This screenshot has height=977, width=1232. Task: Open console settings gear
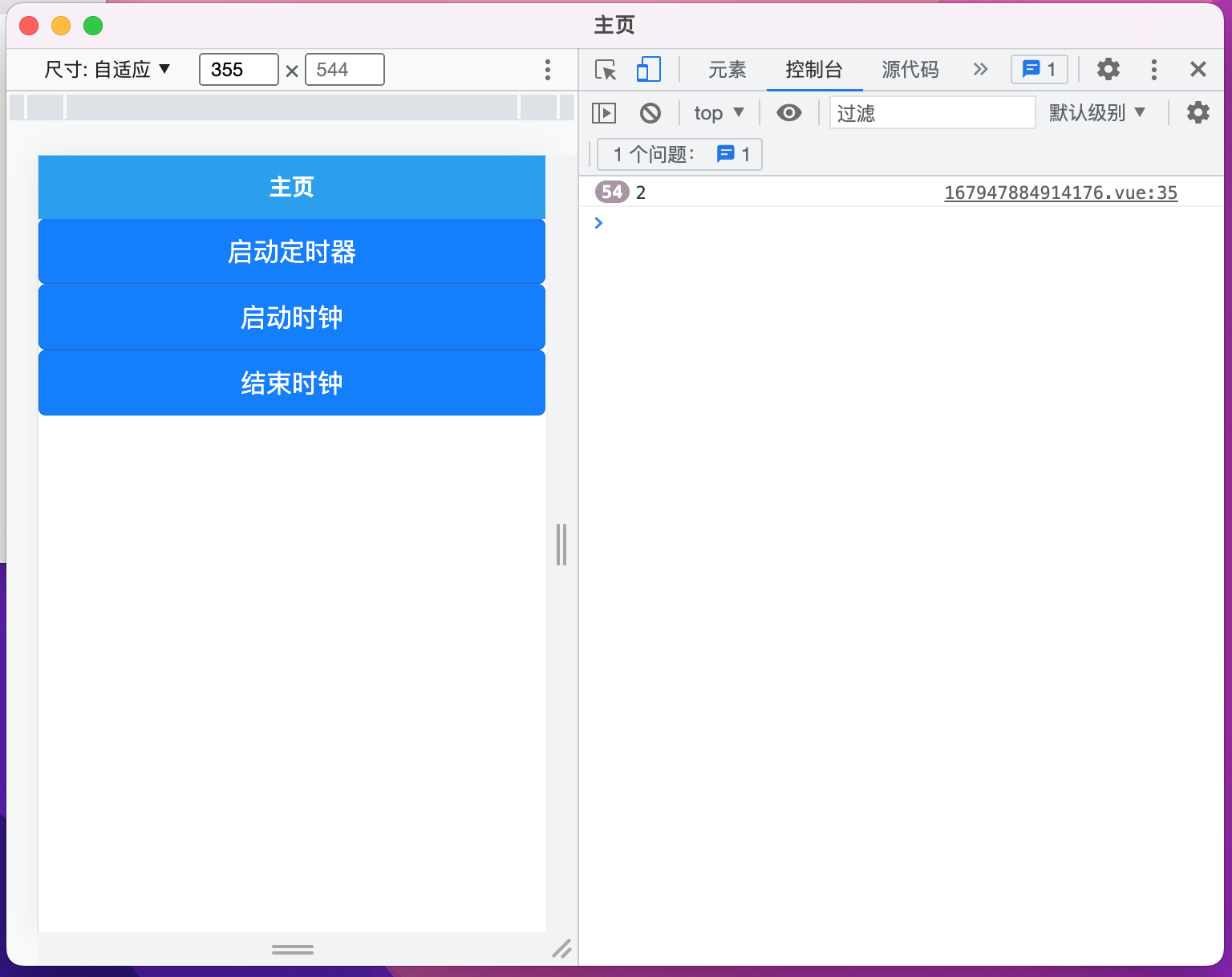click(x=1198, y=113)
